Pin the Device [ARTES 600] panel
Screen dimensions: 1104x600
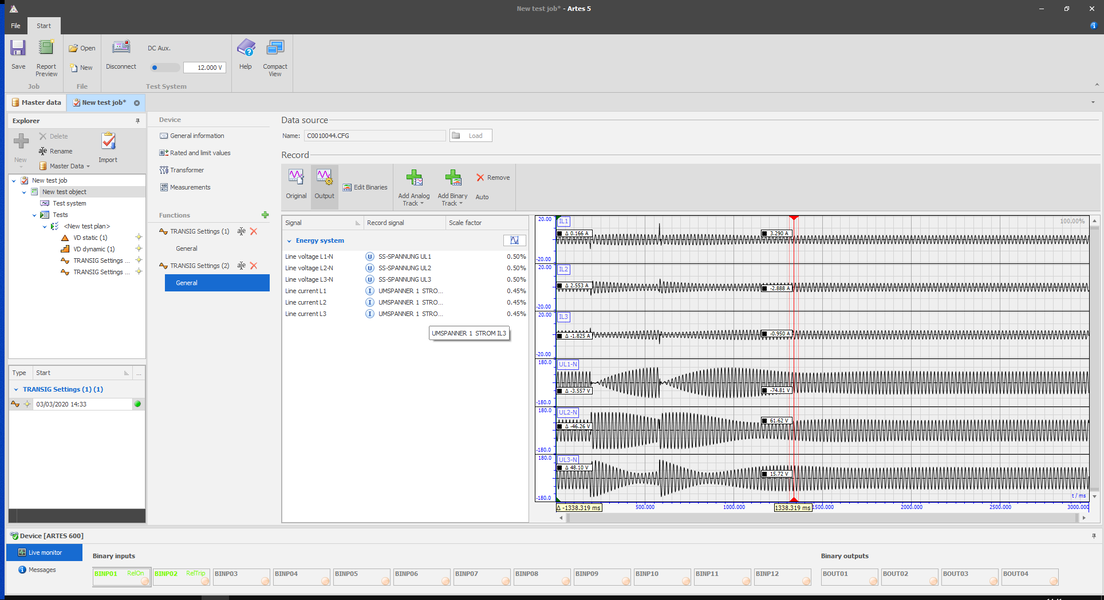point(1093,536)
